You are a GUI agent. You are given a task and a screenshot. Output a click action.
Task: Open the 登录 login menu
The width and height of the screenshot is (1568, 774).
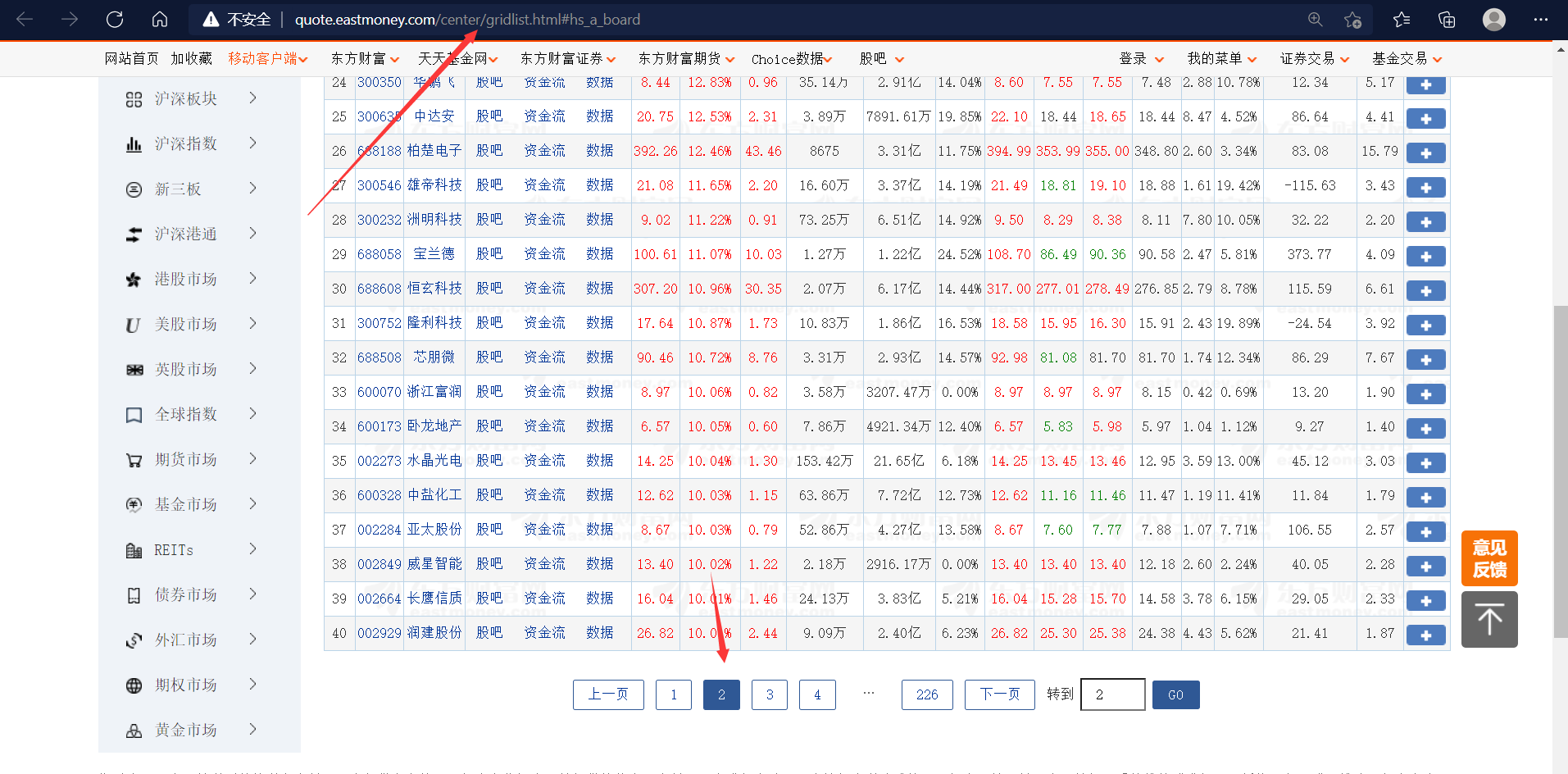pyautogui.click(x=1142, y=59)
